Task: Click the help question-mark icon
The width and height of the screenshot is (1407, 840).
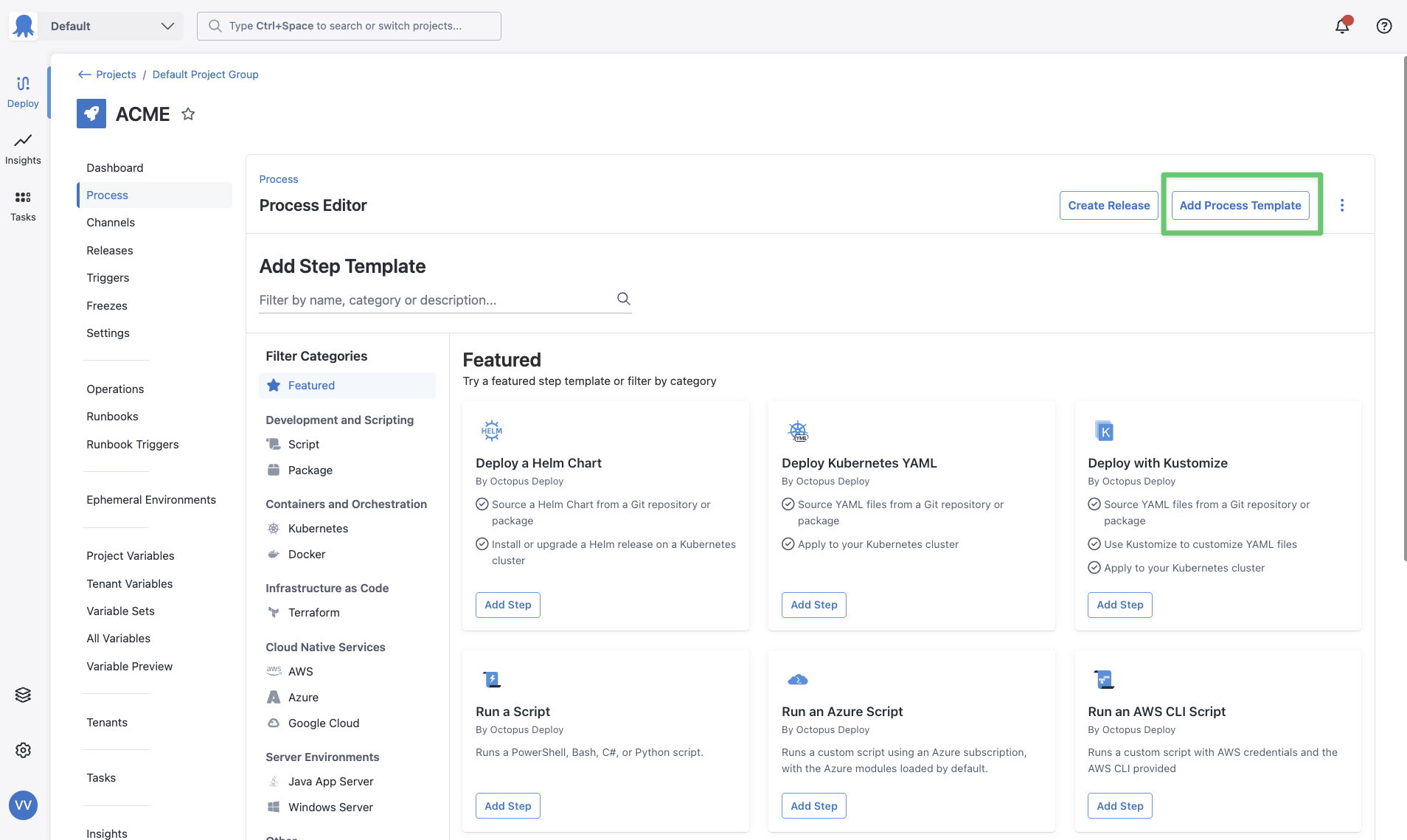Action: [x=1384, y=26]
